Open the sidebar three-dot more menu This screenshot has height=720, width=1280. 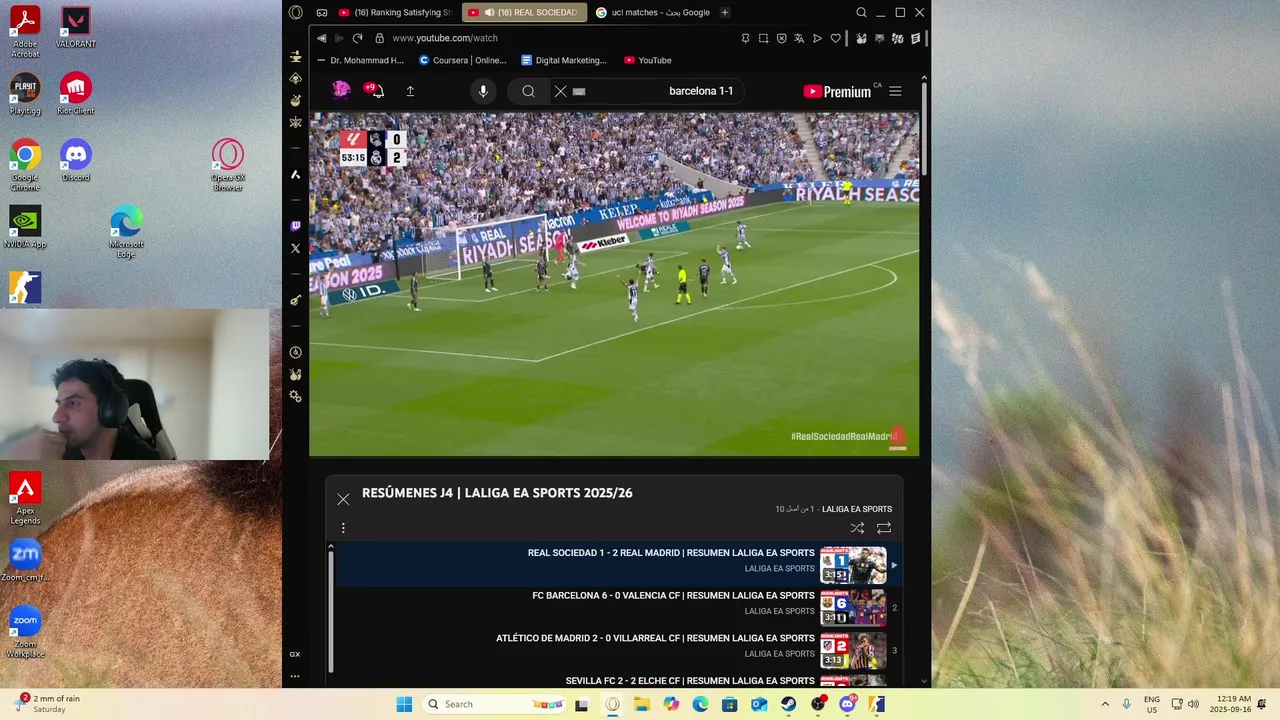point(295,676)
